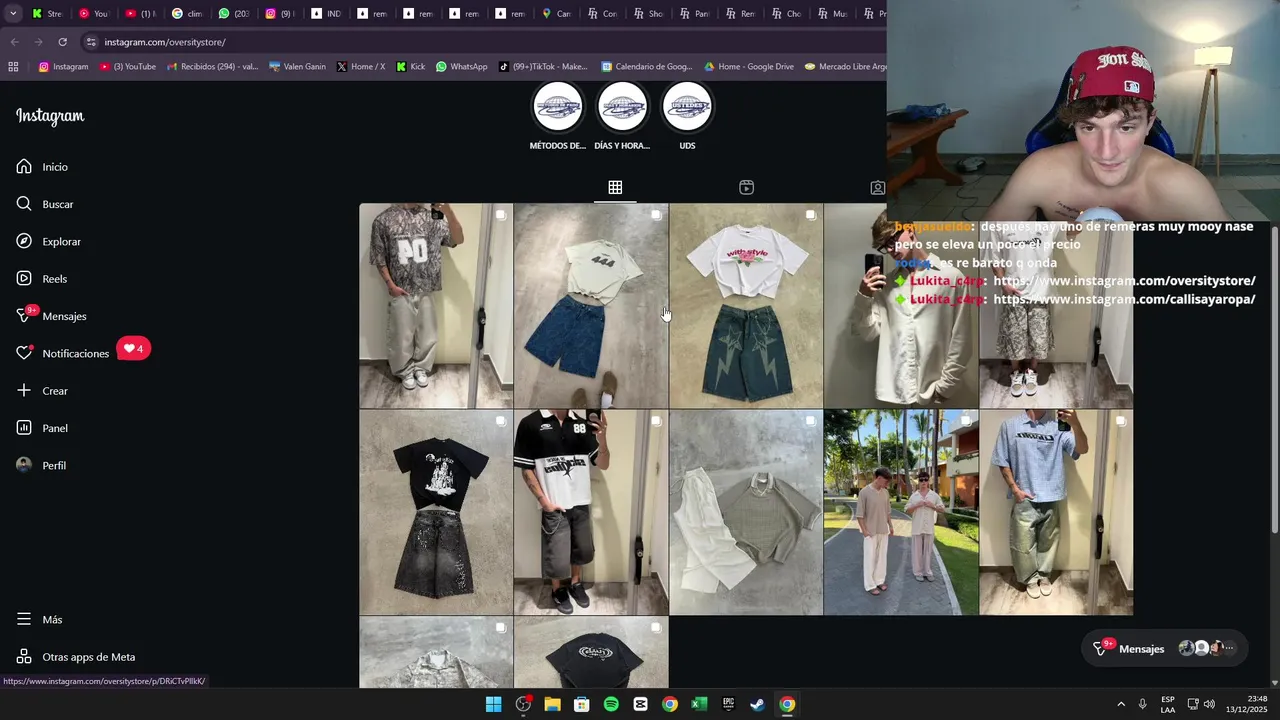Open volume control in system tray
Viewport: 1280px width, 720px height.
tap(1209, 704)
